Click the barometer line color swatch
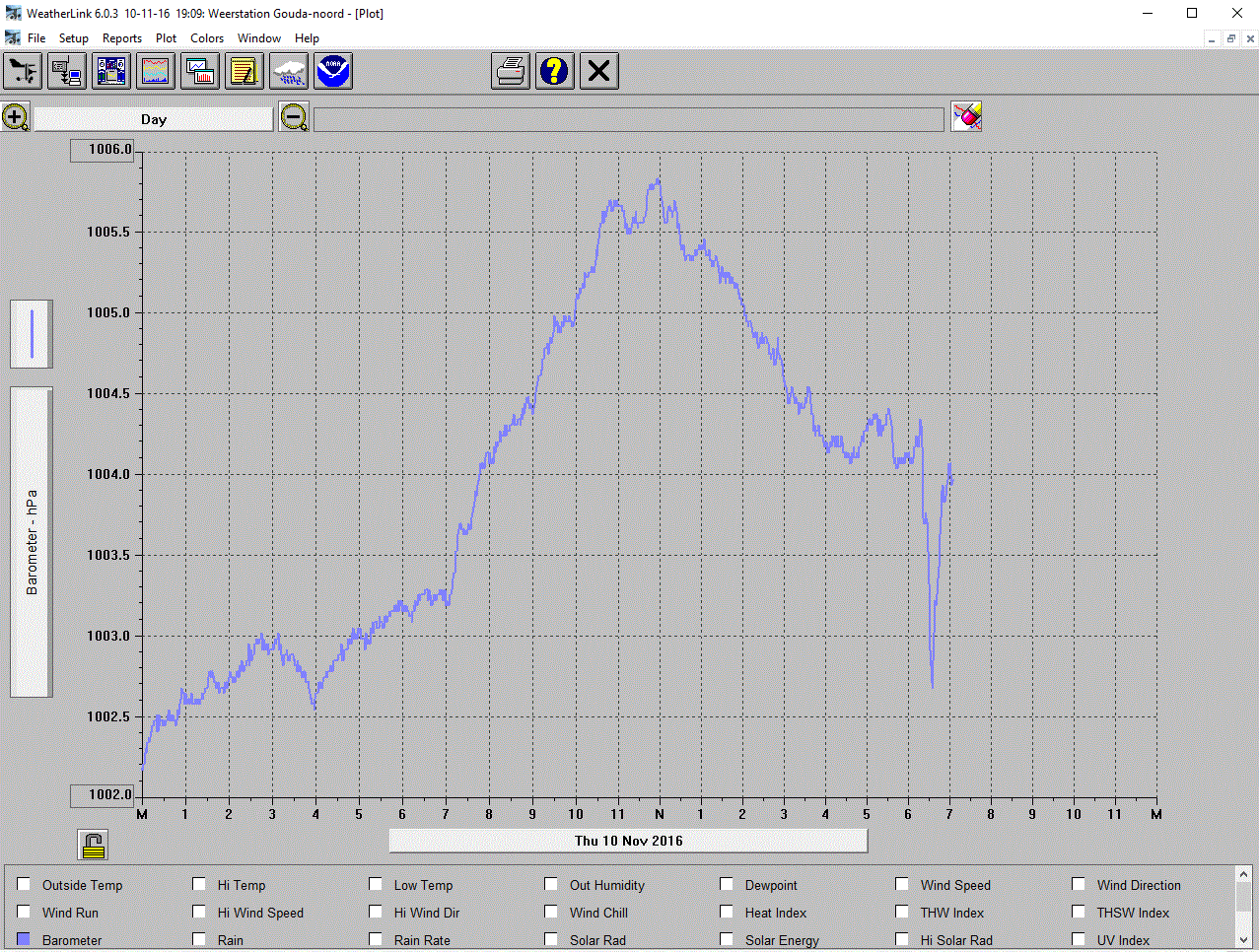The height and width of the screenshot is (952, 1259). pyautogui.click(x=32, y=334)
